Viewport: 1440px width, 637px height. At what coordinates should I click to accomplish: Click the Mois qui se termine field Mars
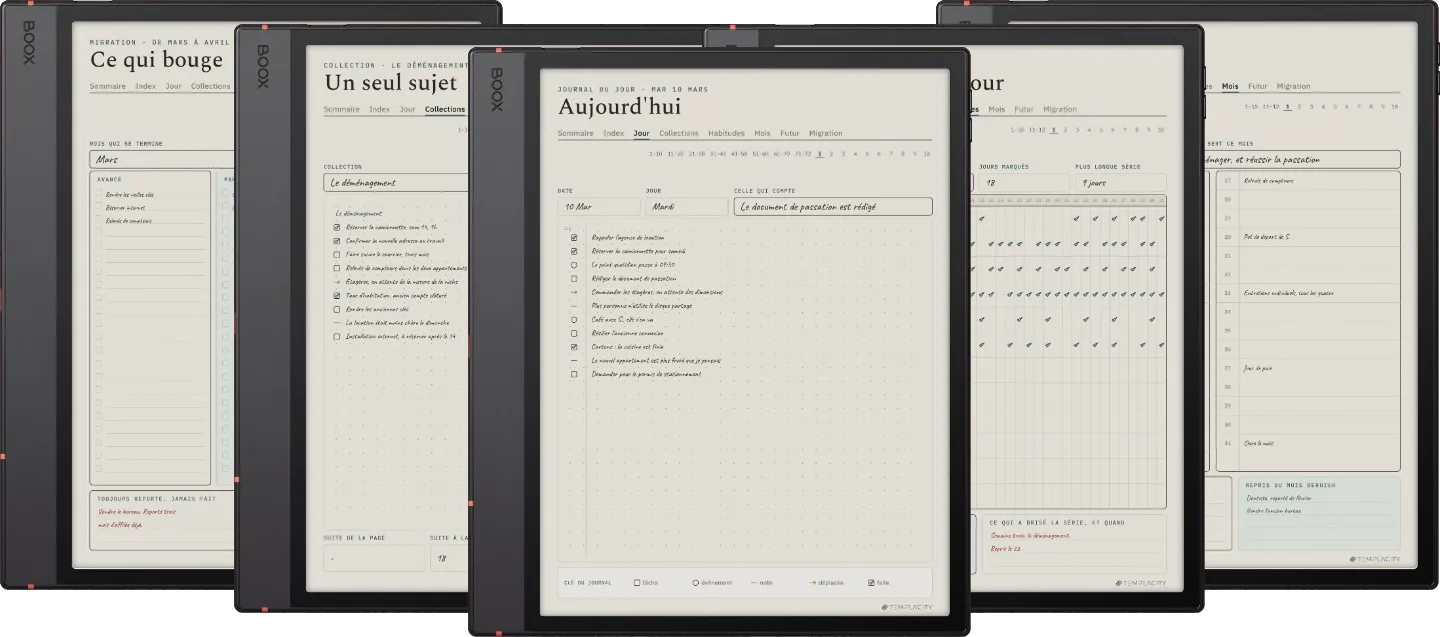163,159
